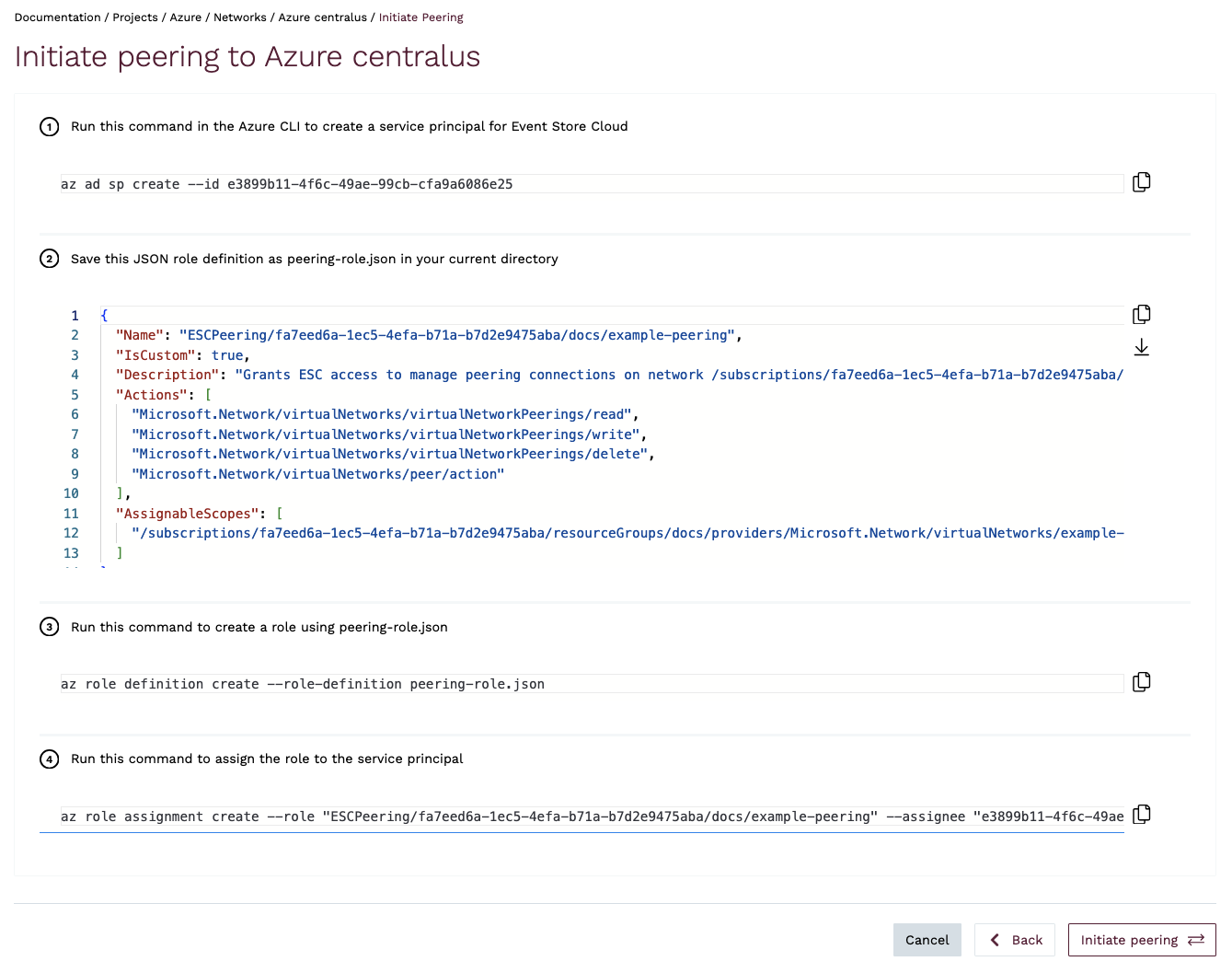
Task: Download the peering-role.json file
Action: tap(1141, 347)
